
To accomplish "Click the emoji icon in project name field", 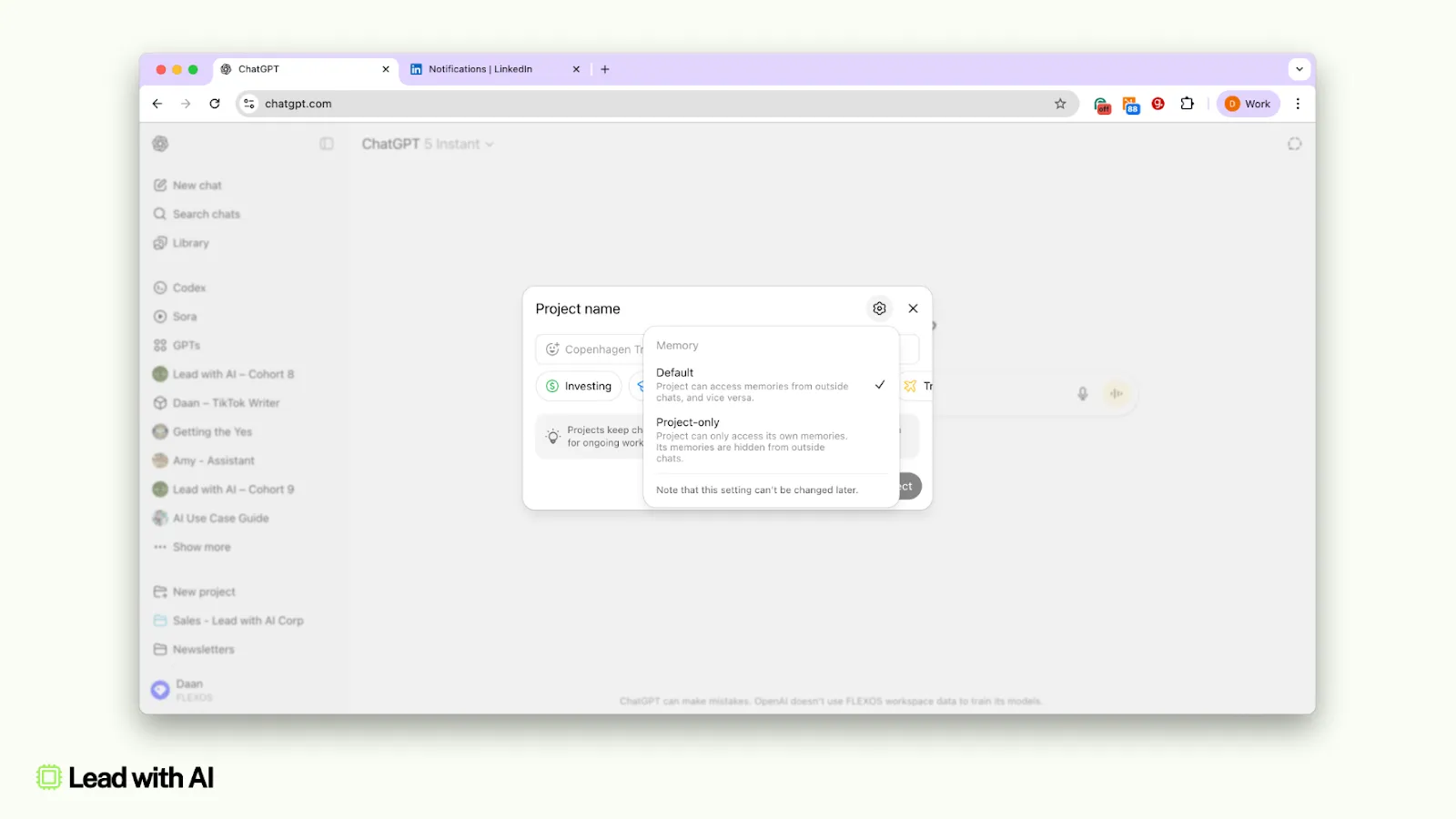I will 552,349.
